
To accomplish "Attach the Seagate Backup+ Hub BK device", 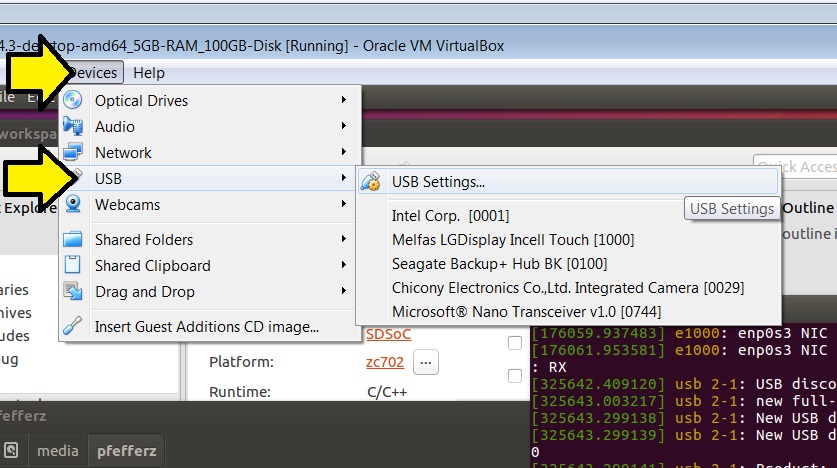I will pyautogui.click(x=499, y=264).
